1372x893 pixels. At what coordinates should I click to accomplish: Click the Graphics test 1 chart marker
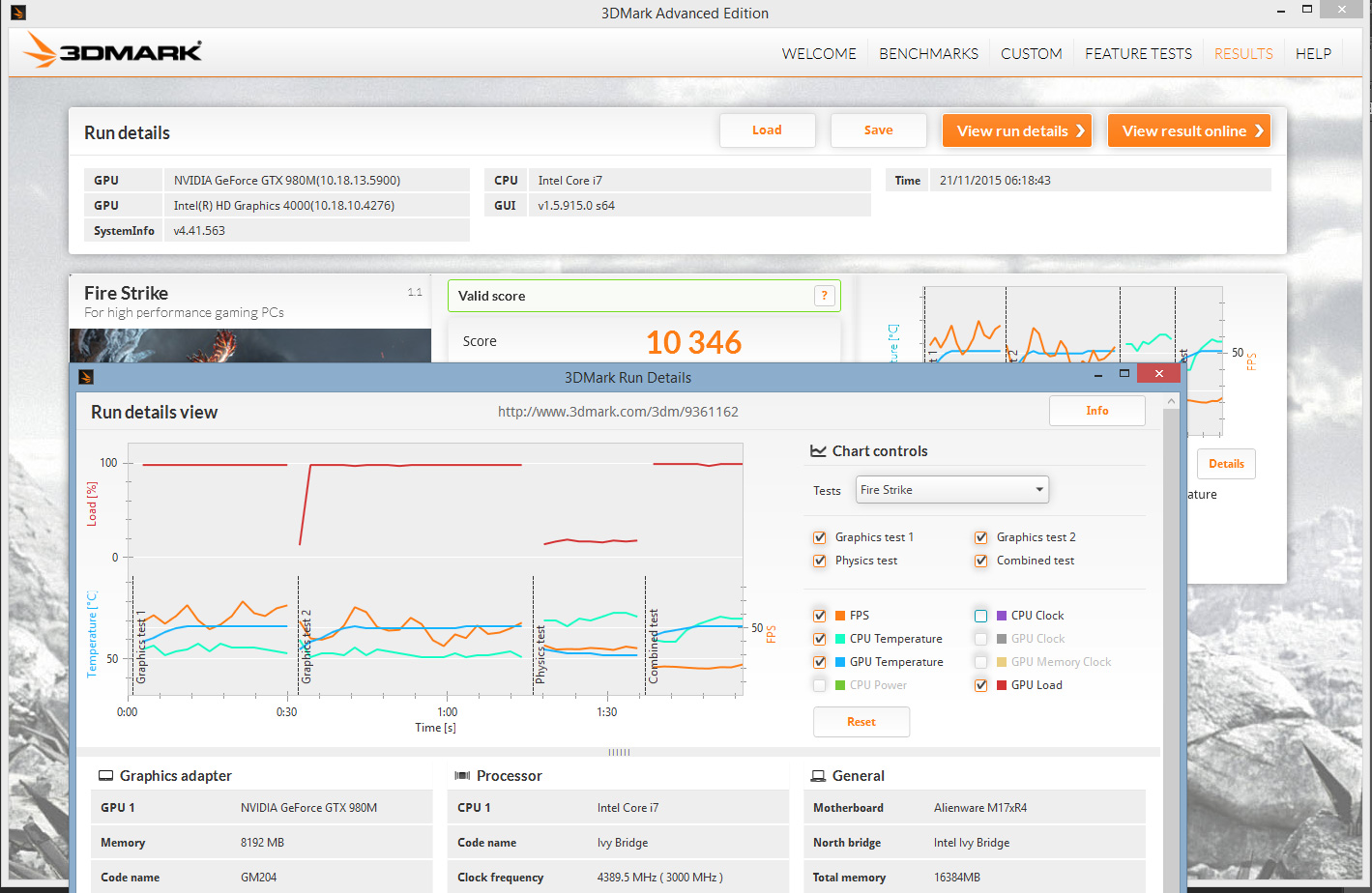[141, 647]
